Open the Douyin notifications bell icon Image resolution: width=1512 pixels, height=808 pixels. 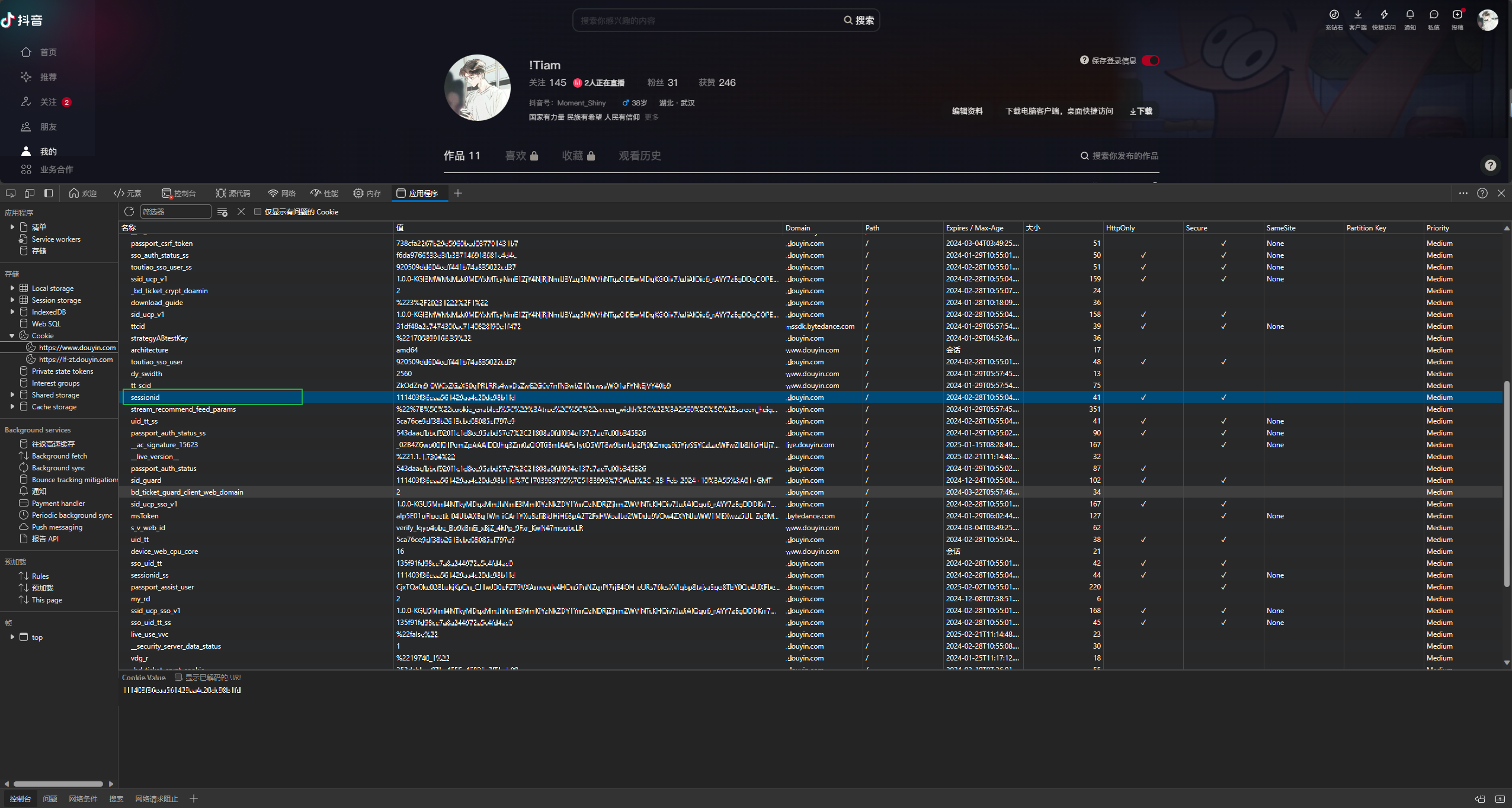(x=1410, y=15)
